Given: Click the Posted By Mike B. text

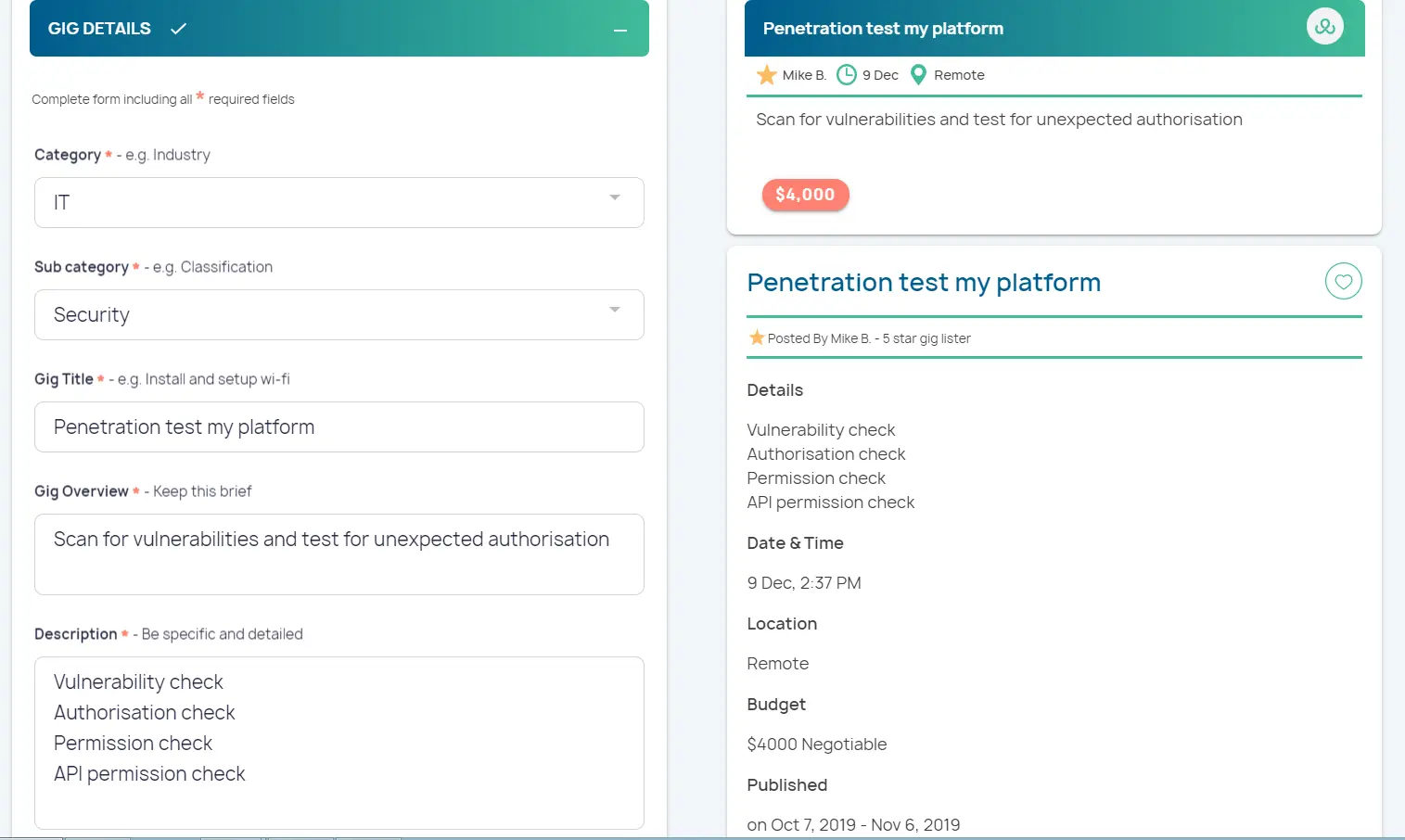Looking at the screenshot, I should (x=818, y=338).
